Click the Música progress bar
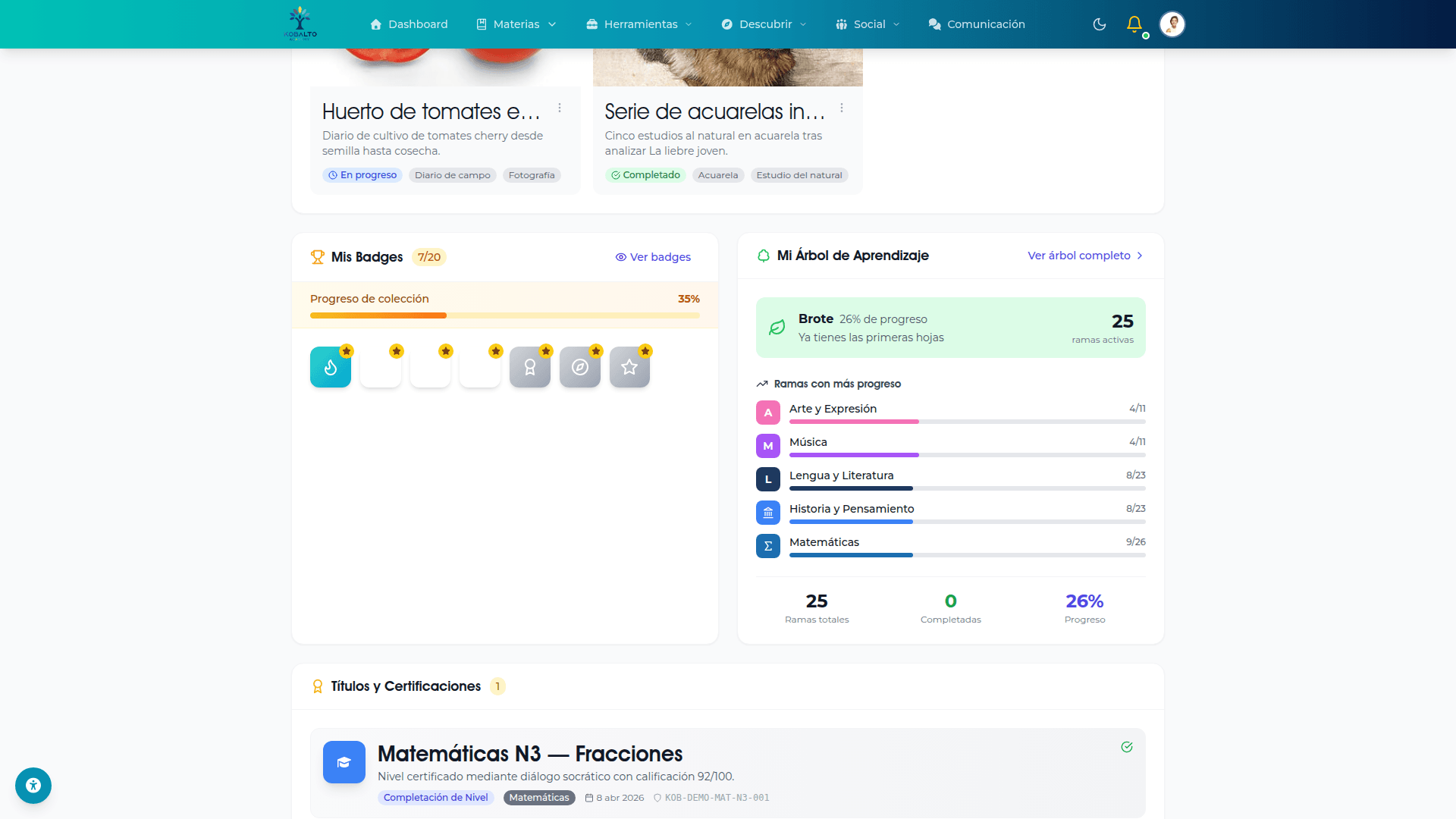The height and width of the screenshot is (819, 1456). tap(968, 455)
